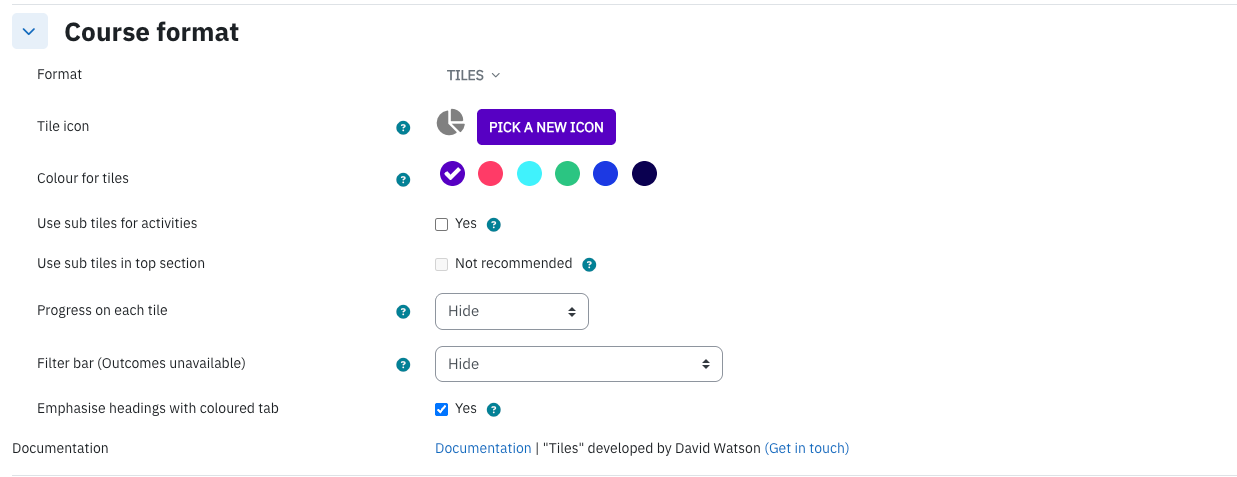
Task: Click help icon beside sub tiles Yes checkbox
Action: pos(493,225)
